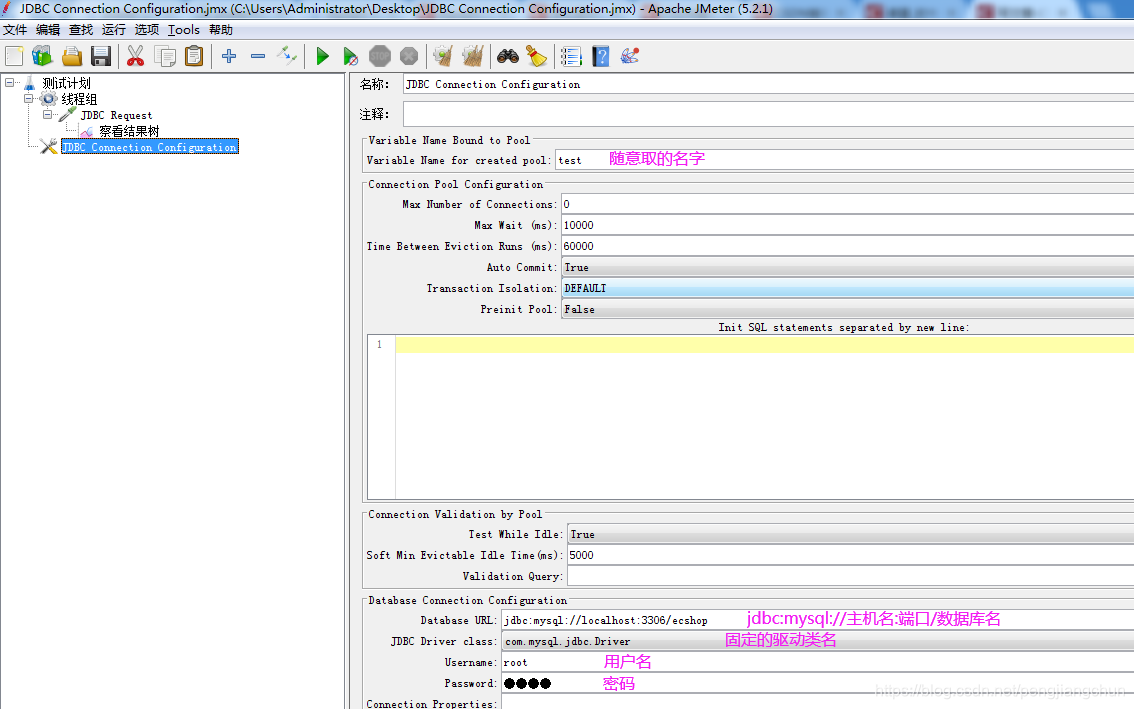Open Search with binoculars icon

[508, 56]
